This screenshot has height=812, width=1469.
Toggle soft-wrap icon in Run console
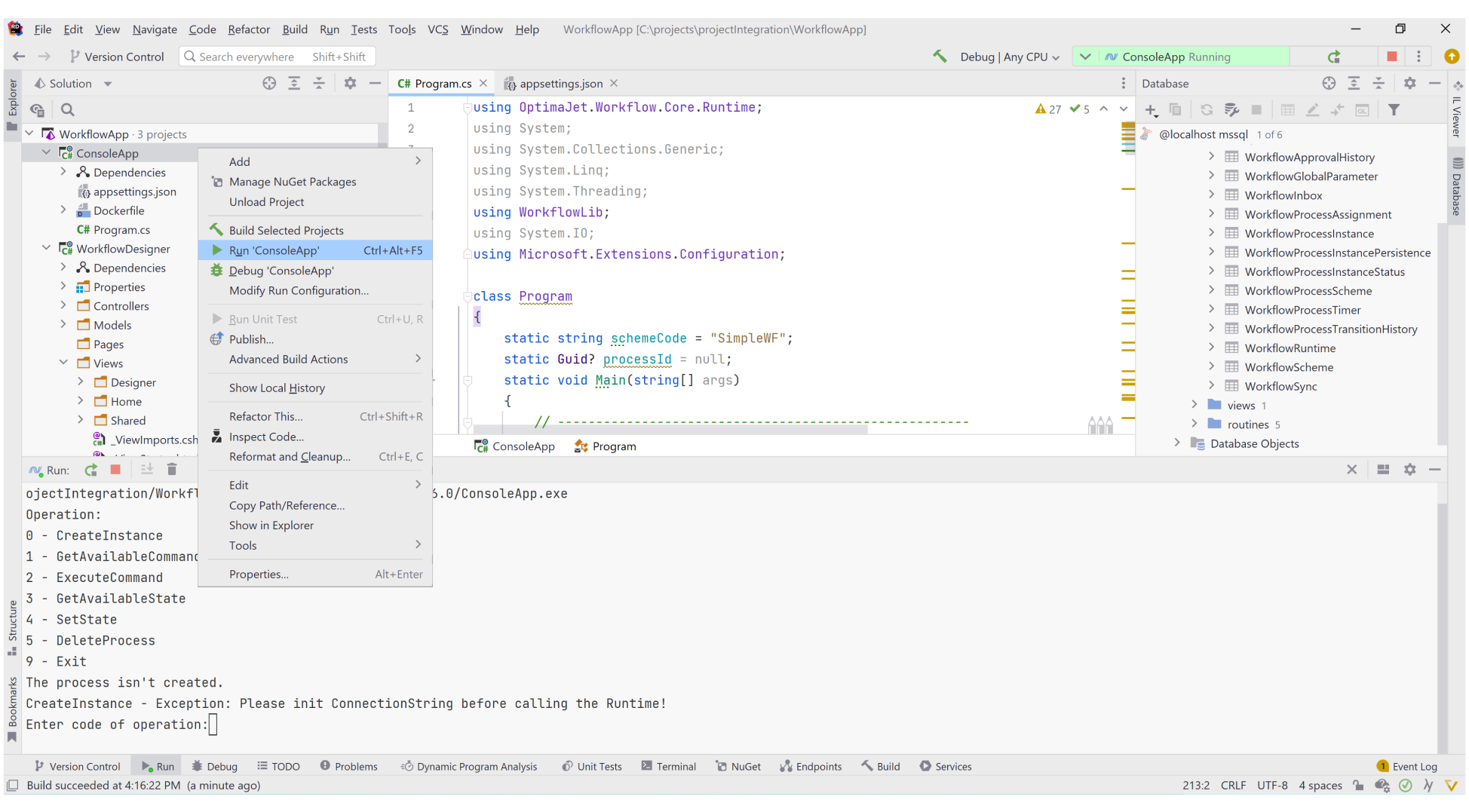pos(147,470)
